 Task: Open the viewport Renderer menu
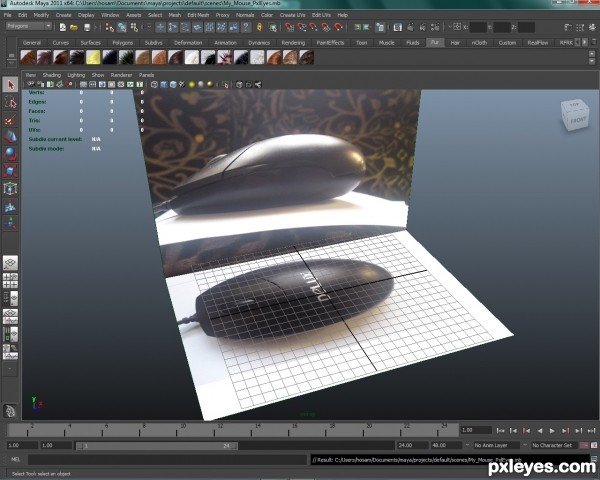click(x=121, y=75)
